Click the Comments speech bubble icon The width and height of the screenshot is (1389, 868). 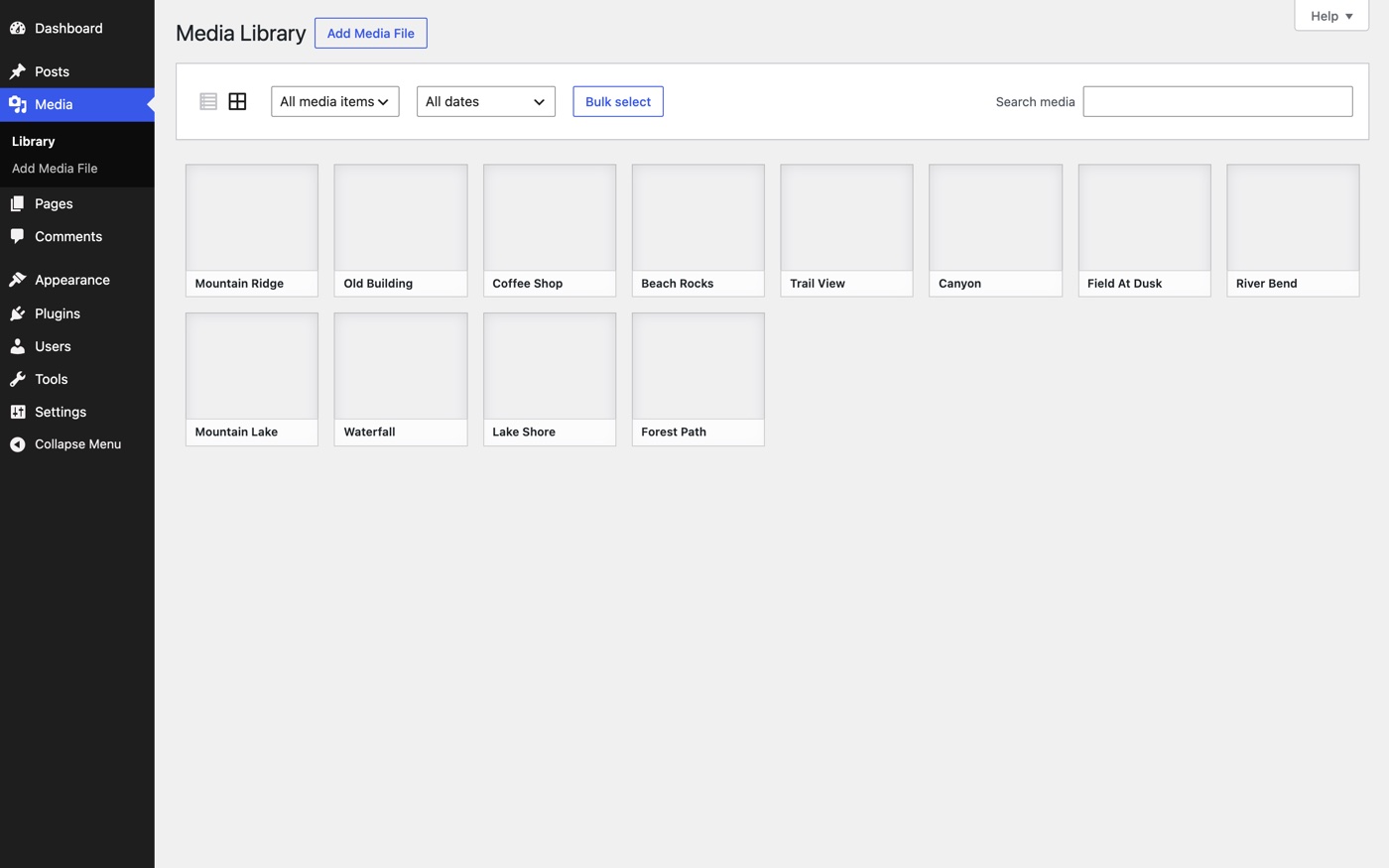[18, 236]
